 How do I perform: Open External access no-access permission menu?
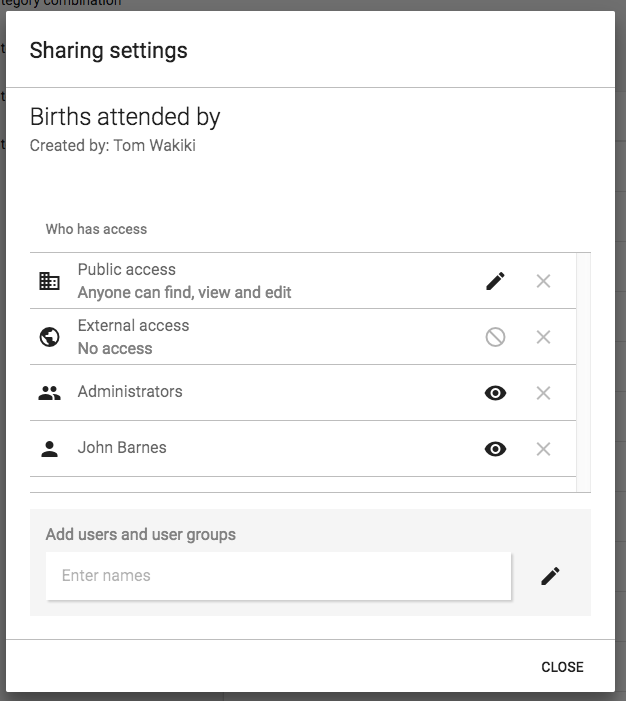click(495, 337)
